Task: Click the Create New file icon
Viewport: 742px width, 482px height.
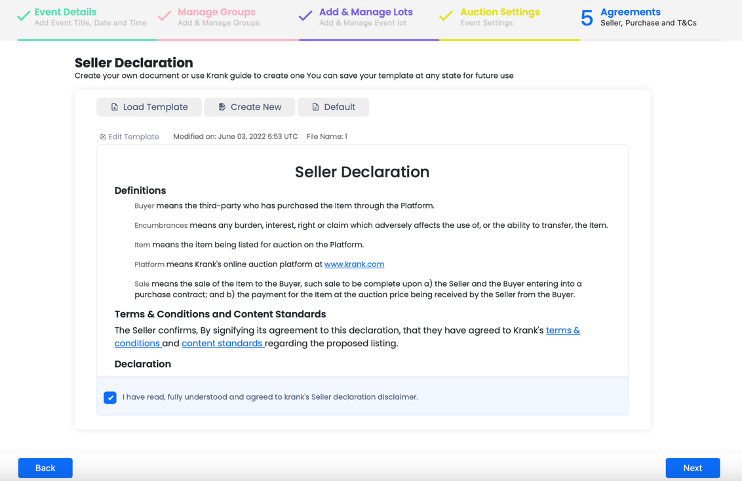Action: point(221,107)
